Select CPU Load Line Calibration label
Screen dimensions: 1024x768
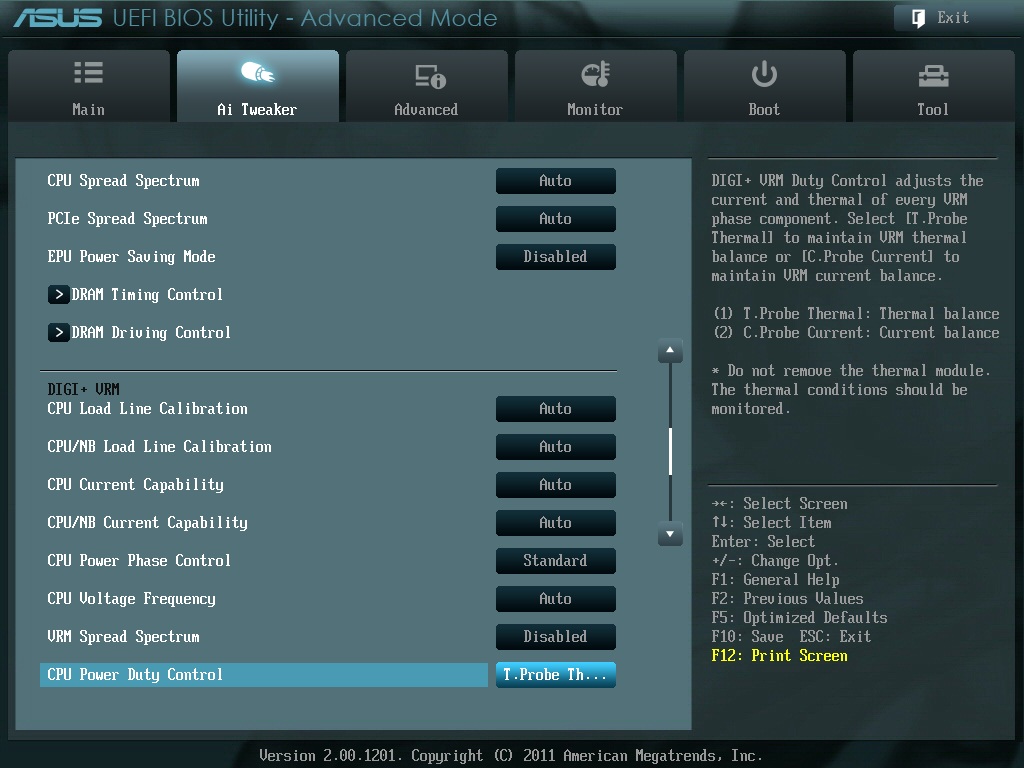[x=148, y=409]
